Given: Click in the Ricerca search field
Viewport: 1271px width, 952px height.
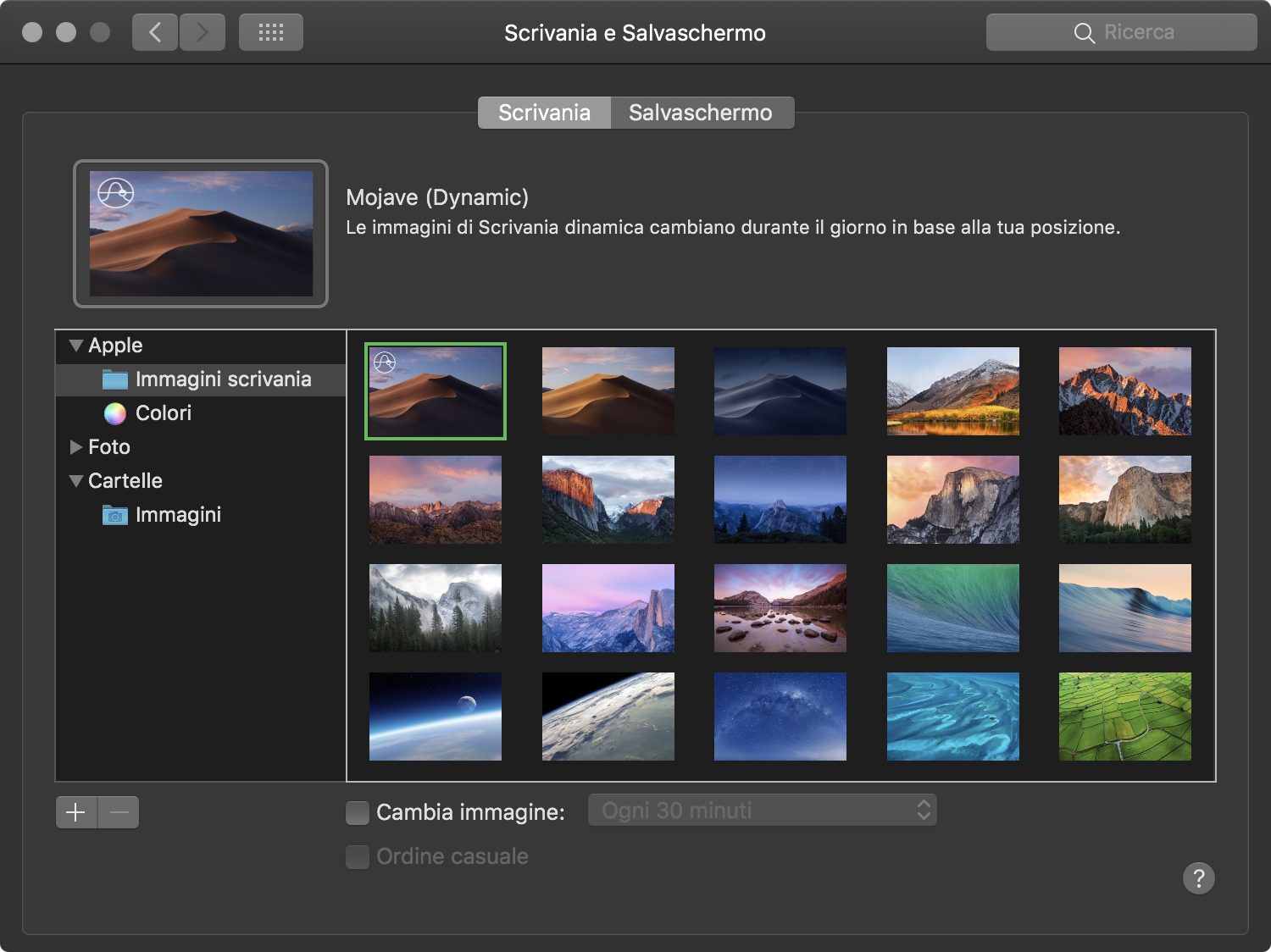Looking at the screenshot, I should coord(1121,32).
